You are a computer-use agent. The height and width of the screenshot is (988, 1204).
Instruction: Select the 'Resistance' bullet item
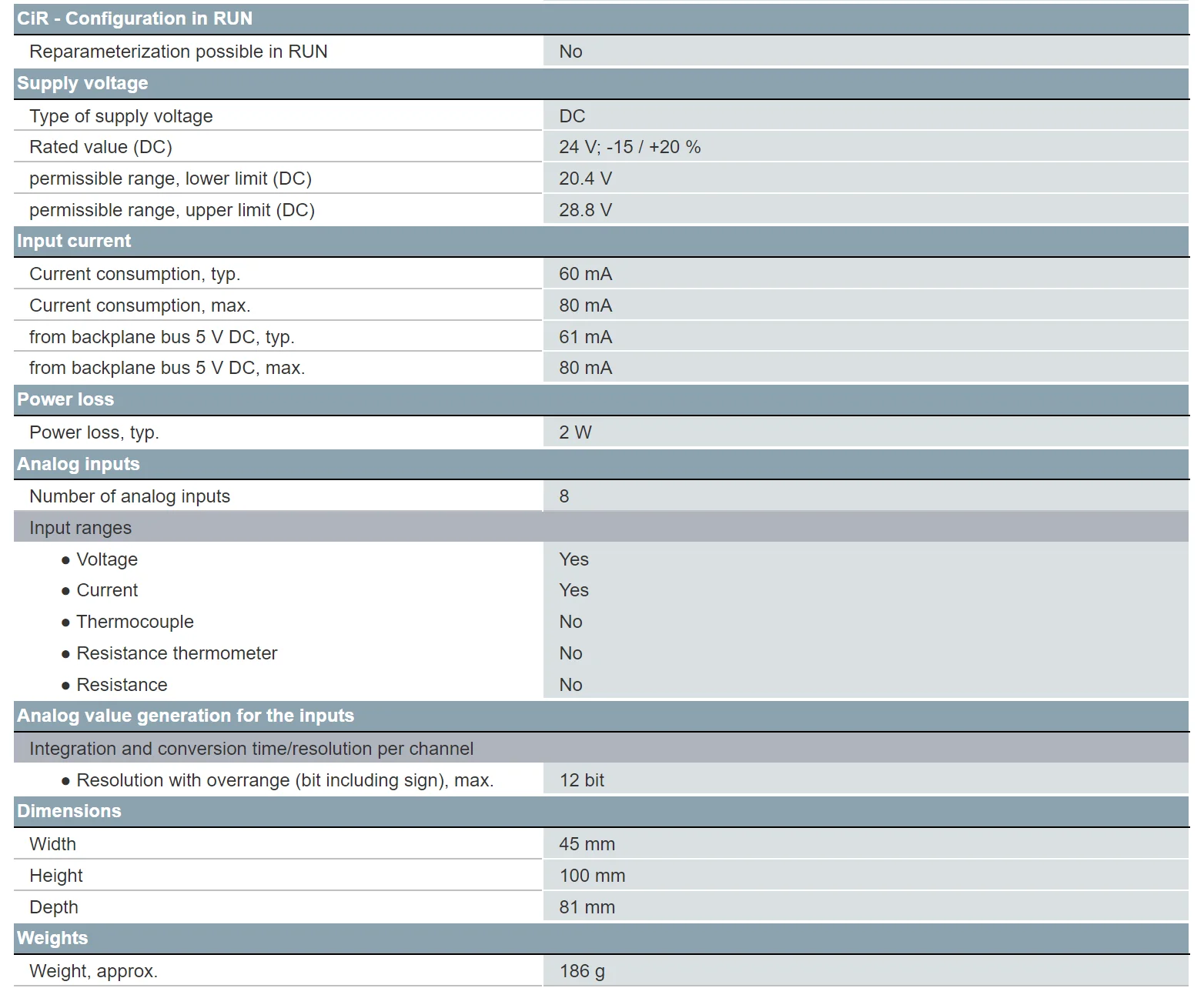pyautogui.click(x=114, y=685)
